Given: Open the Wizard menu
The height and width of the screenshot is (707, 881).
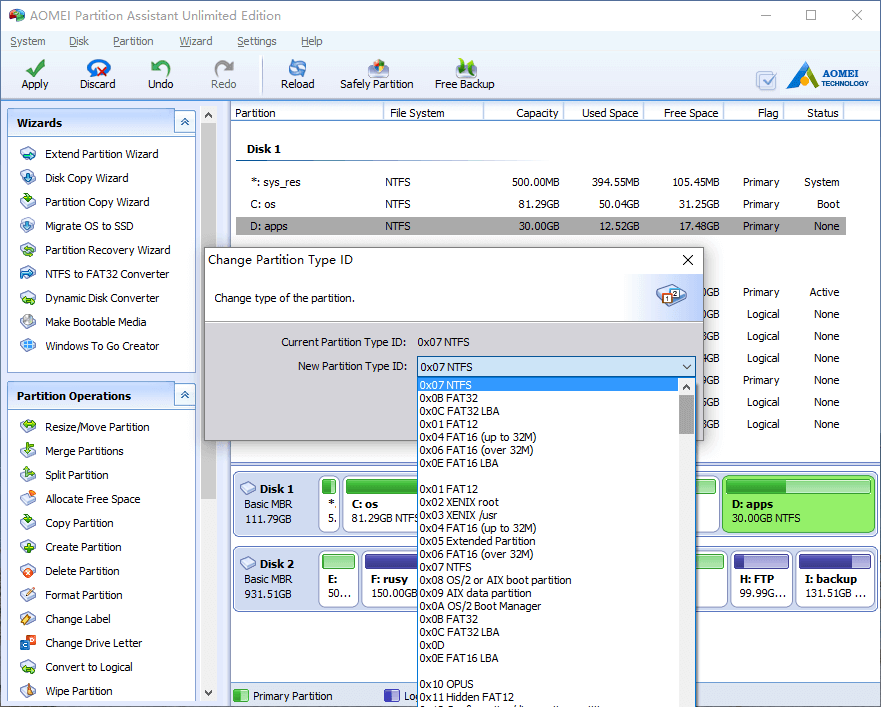Looking at the screenshot, I should click(196, 41).
